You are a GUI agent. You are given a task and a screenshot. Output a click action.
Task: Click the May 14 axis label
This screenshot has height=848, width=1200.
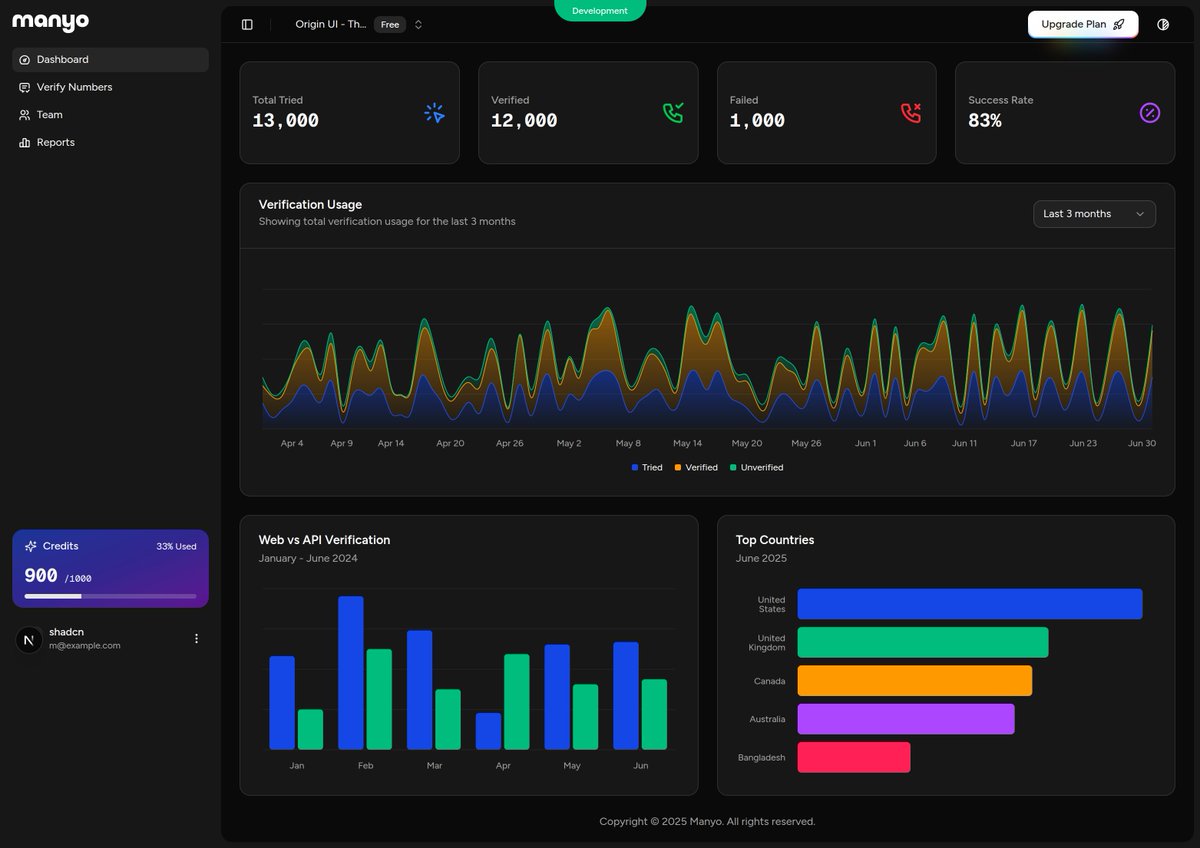(x=687, y=443)
